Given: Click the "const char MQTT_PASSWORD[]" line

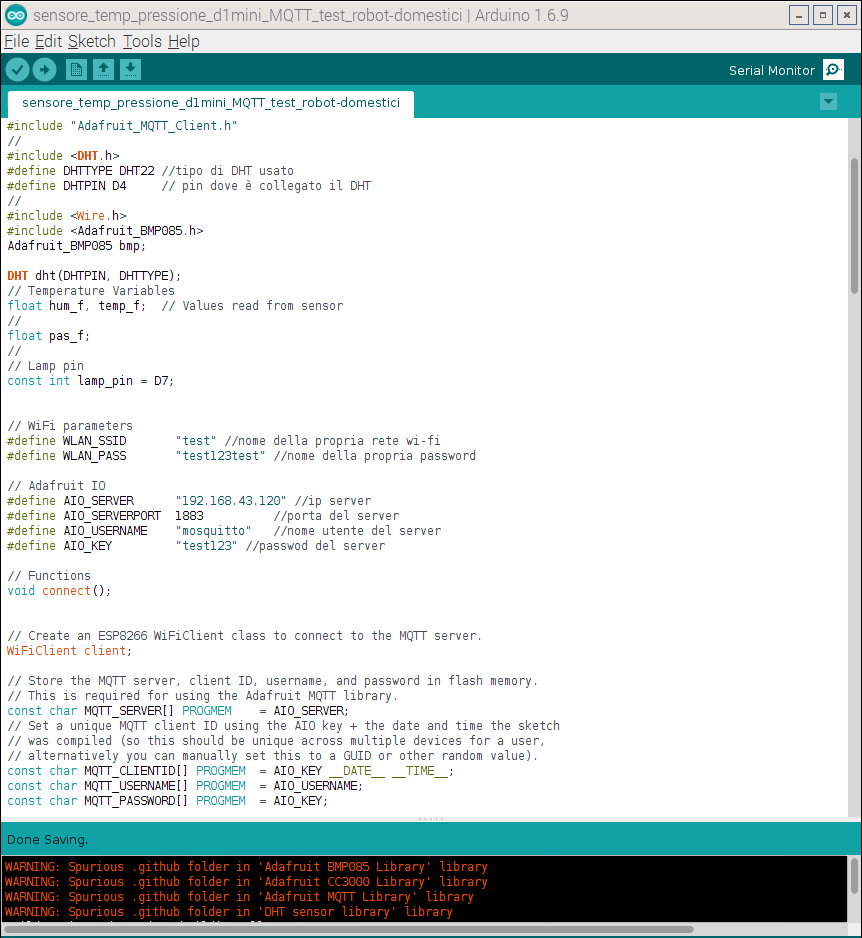Looking at the screenshot, I should pyautogui.click(x=167, y=800).
